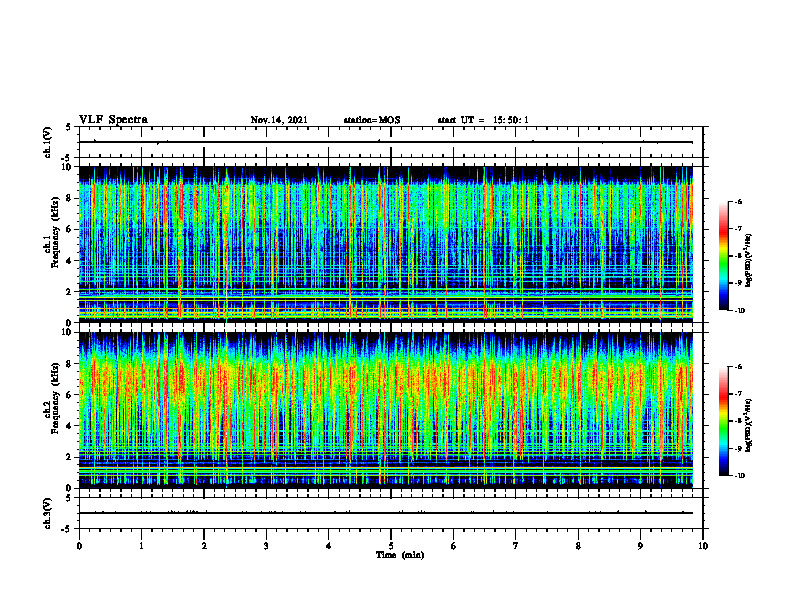The image size is (792, 612).
Task: Click the "8" kHz tick of ch.1 panel
Action: [x=70, y=198]
